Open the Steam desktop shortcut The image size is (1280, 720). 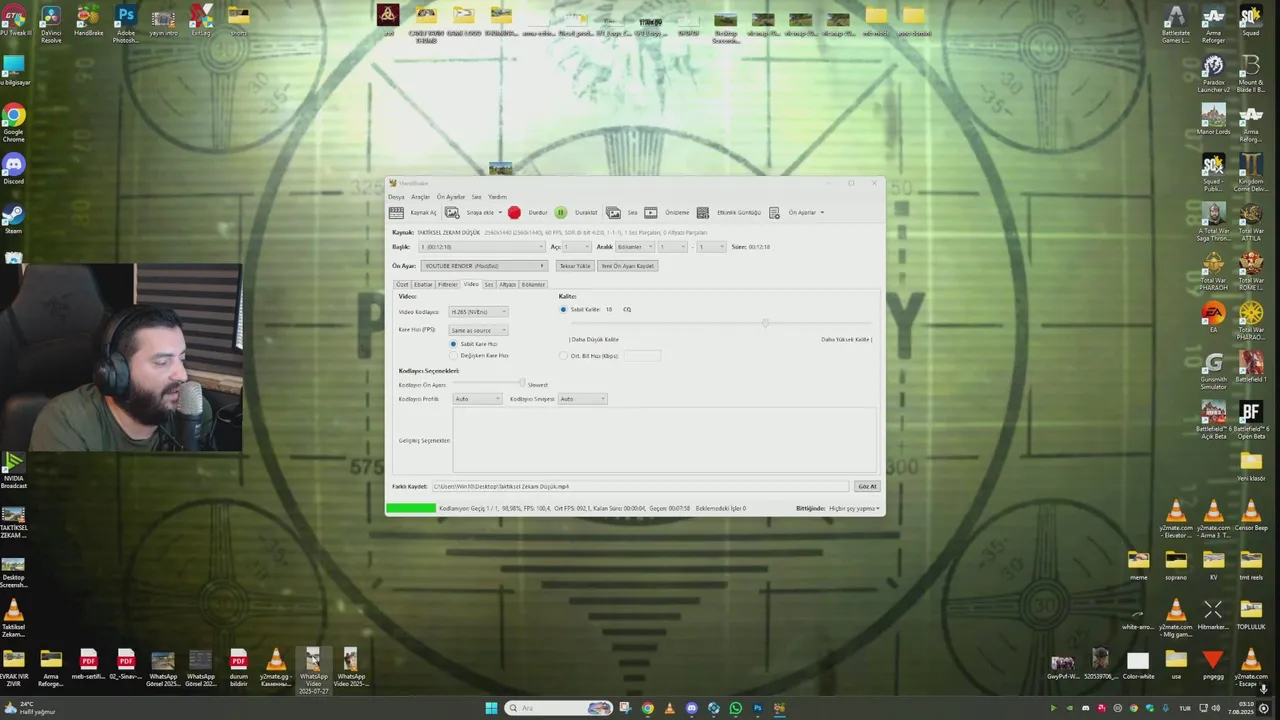pos(13,219)
